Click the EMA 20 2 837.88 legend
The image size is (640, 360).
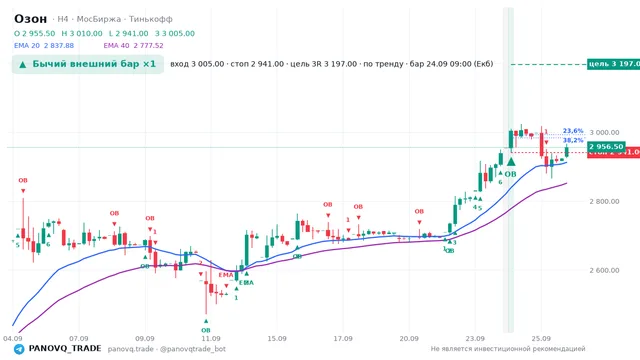pos(44,46)
